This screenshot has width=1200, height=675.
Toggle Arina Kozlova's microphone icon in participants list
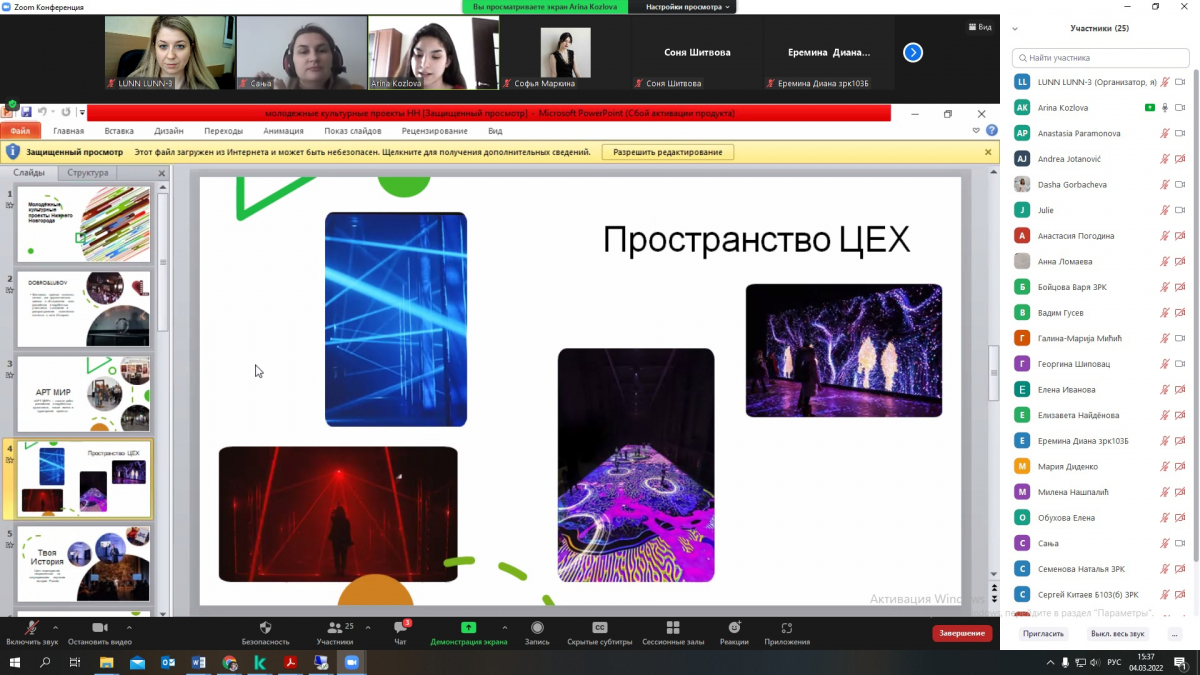tap(1165, 107)
